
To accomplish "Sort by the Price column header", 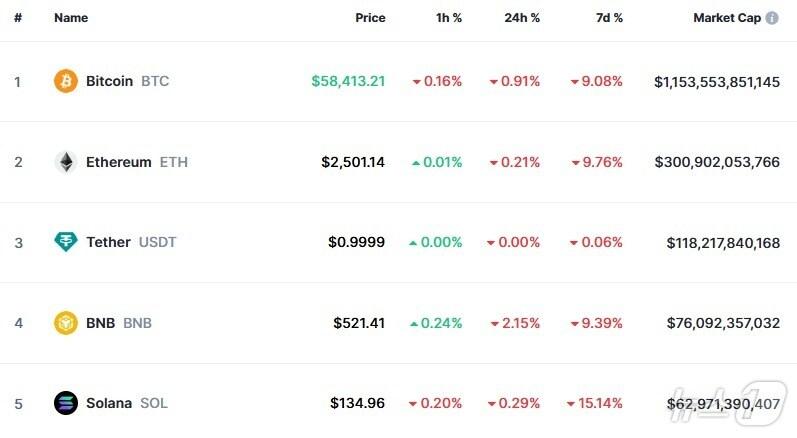I will (370, 18).
